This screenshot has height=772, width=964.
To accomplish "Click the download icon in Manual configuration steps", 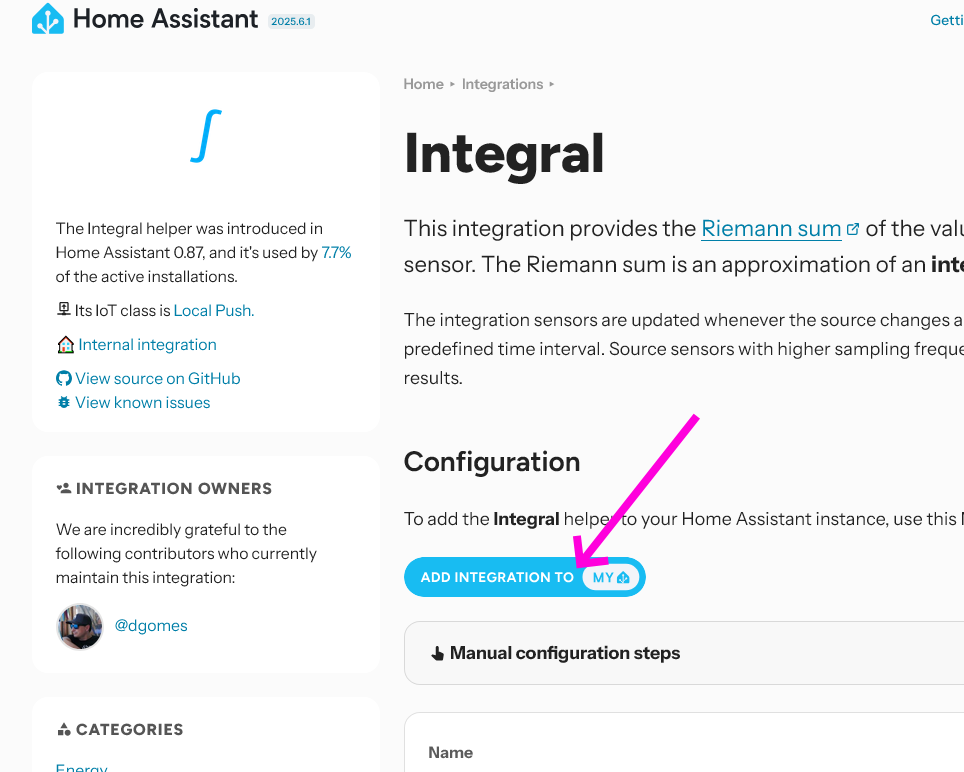I will pos(438,652).
